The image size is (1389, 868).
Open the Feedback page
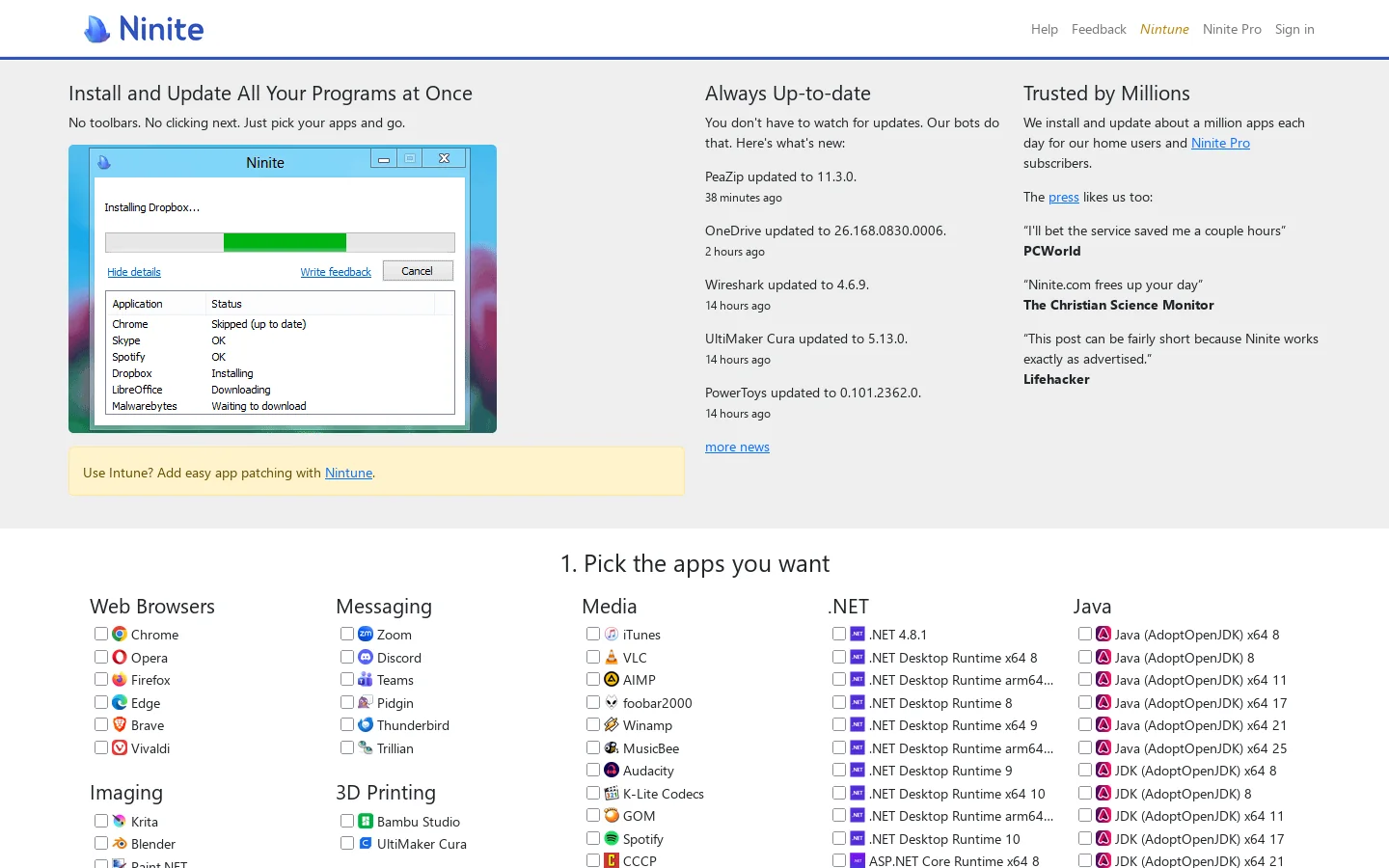pyautogui.click(x=1099, y=29)
